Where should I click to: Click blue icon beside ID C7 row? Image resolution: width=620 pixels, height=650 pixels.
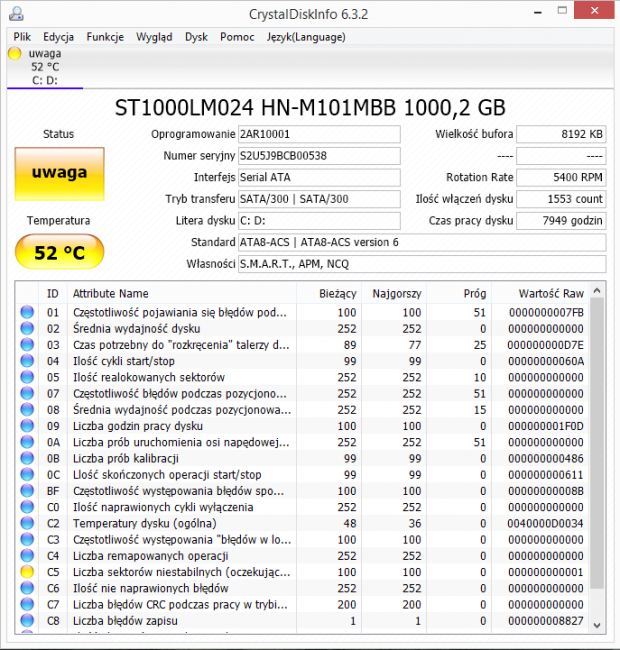point(27,604)
